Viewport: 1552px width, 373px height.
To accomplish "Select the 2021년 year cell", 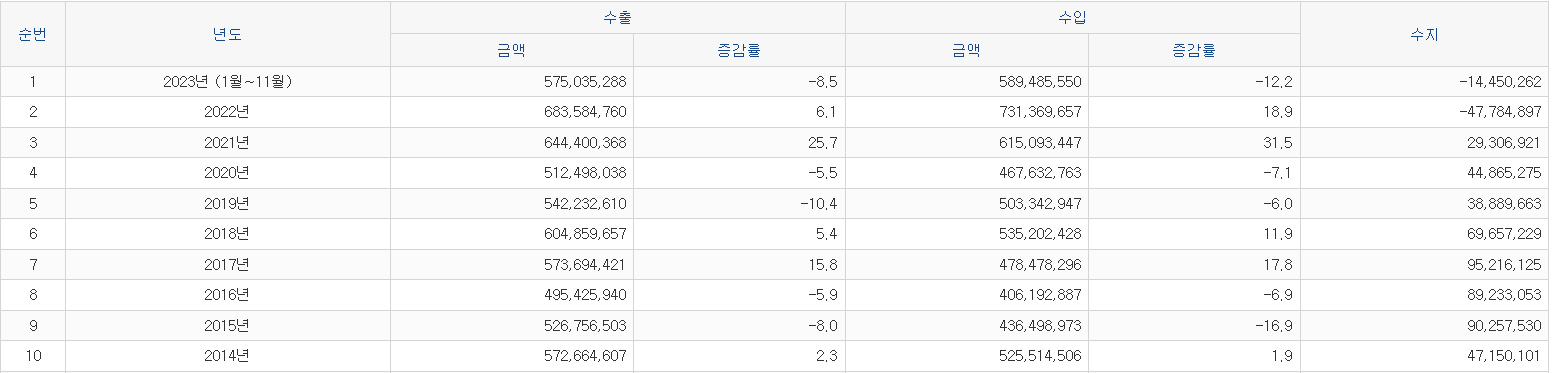I will 228,143.
